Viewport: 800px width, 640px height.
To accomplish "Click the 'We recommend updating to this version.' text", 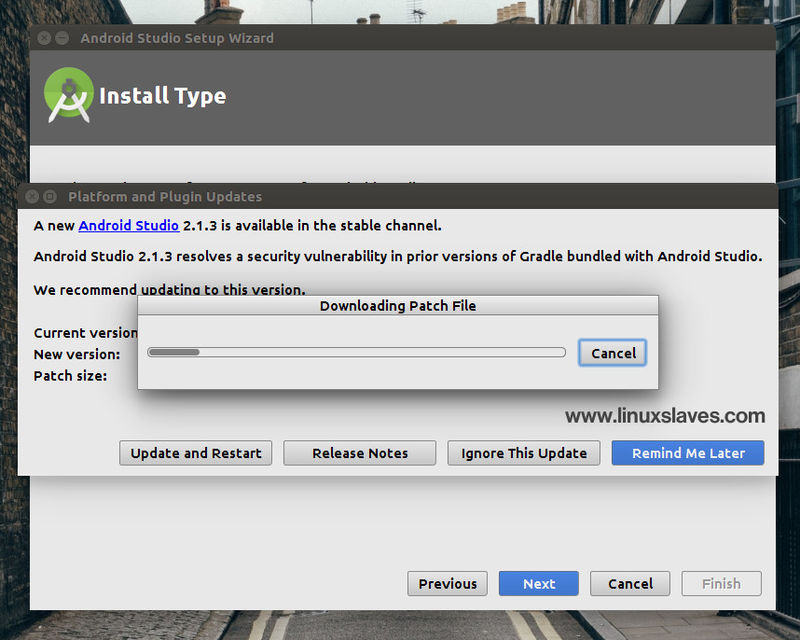I will point(169,289).
